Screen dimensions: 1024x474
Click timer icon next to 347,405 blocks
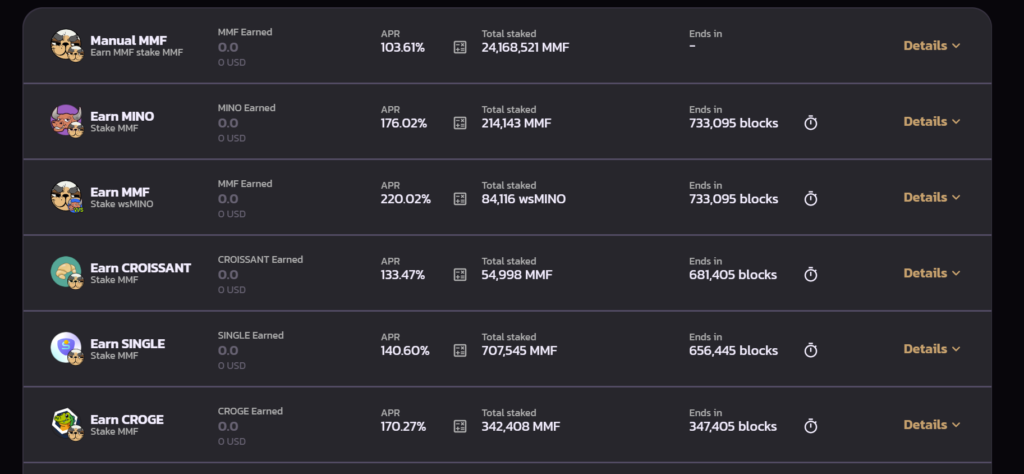(x=811, y=427)
